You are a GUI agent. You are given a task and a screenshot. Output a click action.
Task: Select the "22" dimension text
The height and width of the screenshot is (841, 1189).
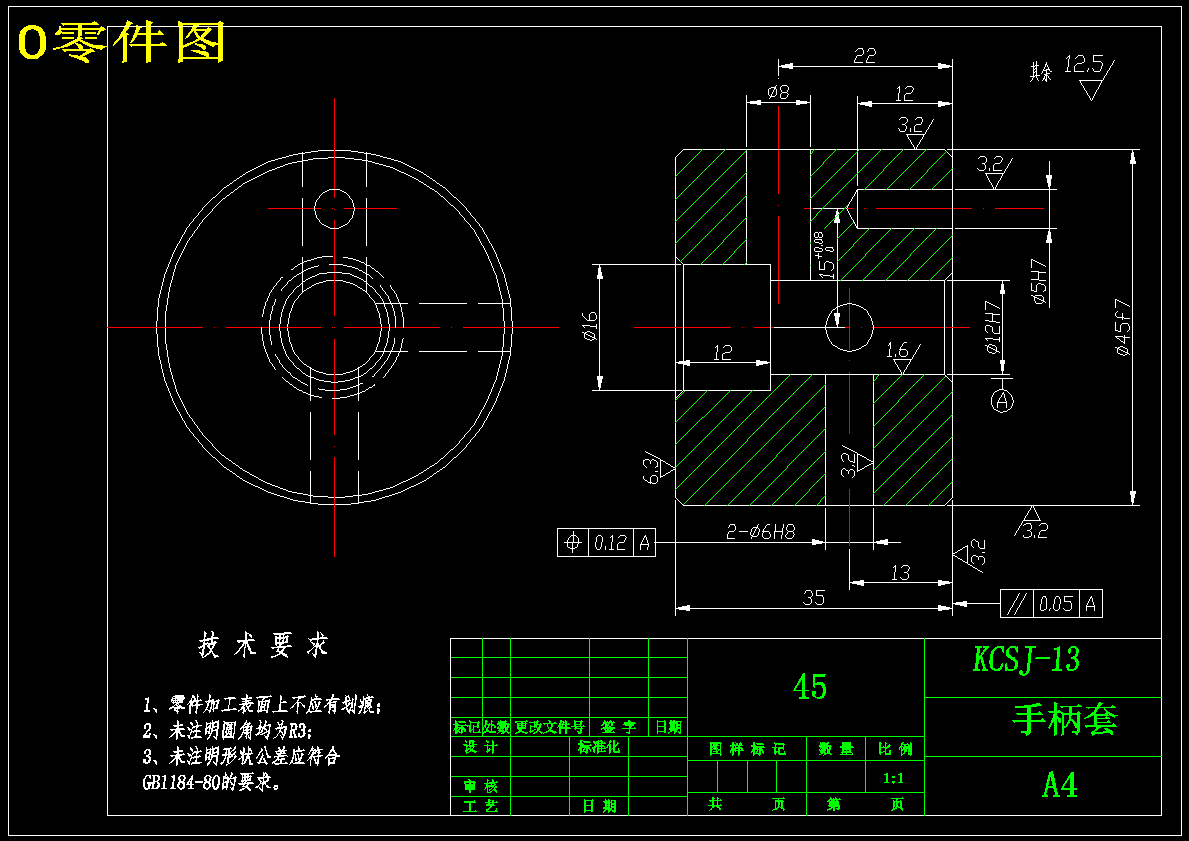pos(864,55)
